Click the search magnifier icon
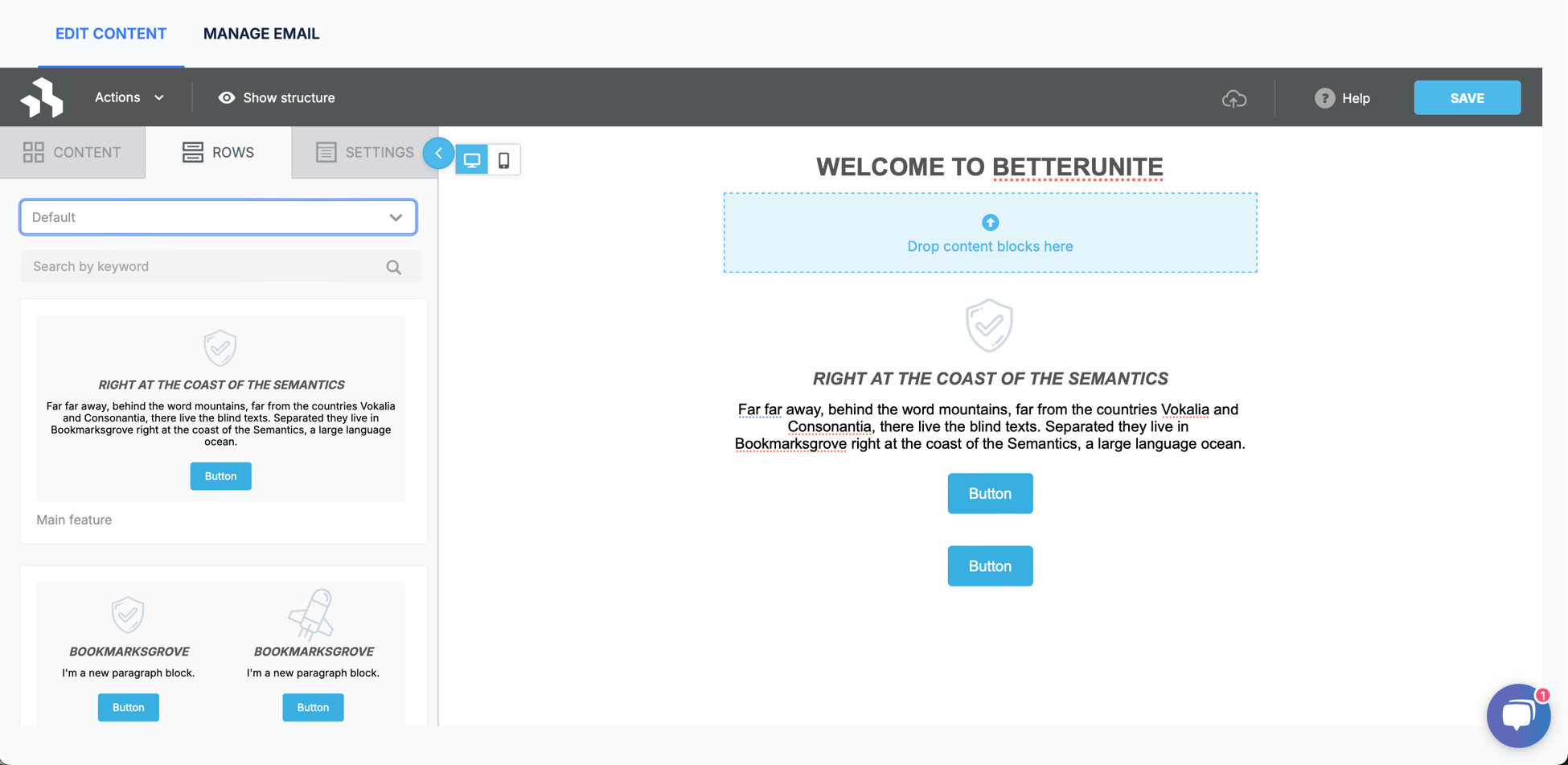The width and height of the screenshot is (1568, 765). tap(393, 267)
